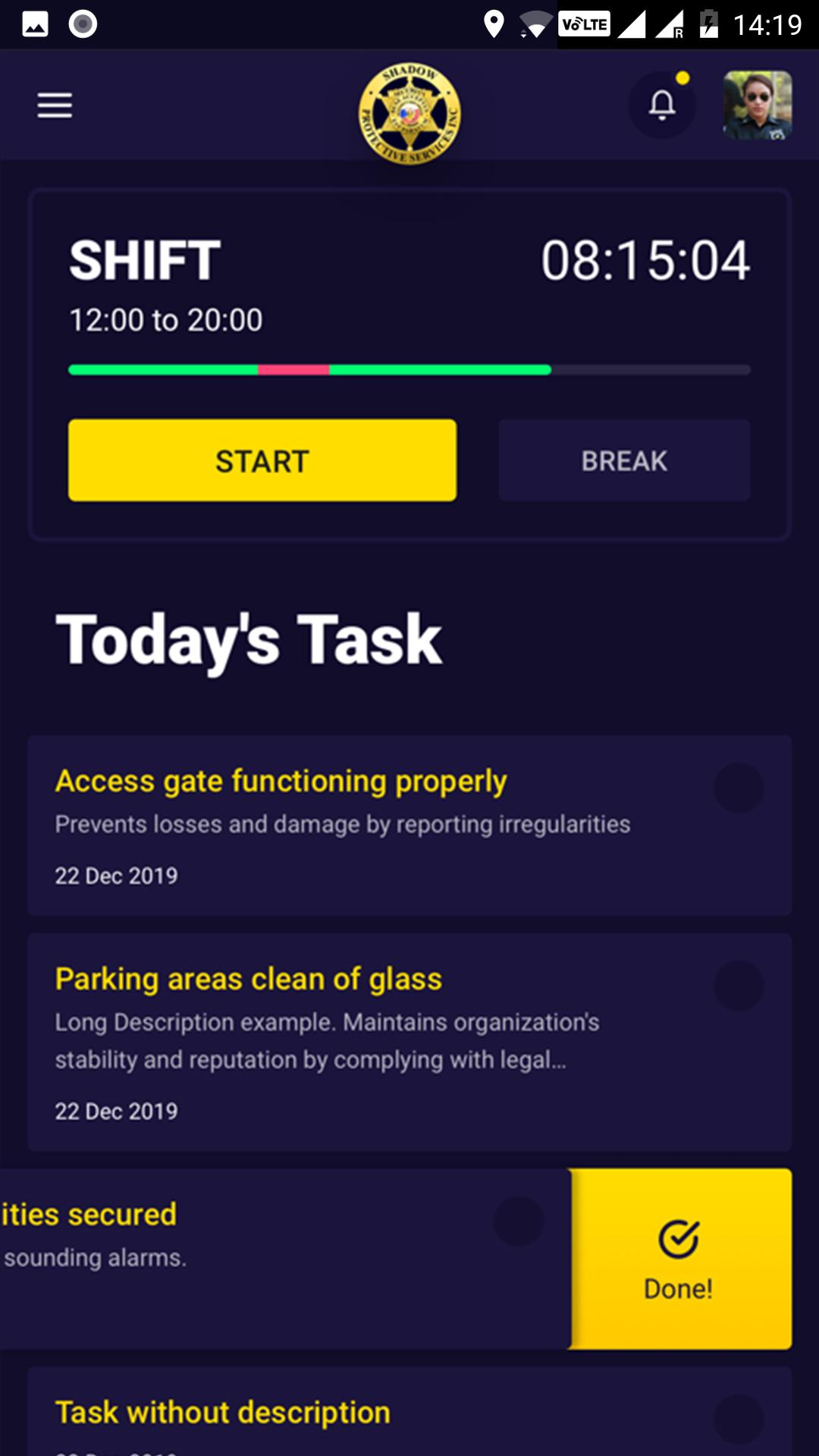Tap the battery charging icon

(708, 24)
